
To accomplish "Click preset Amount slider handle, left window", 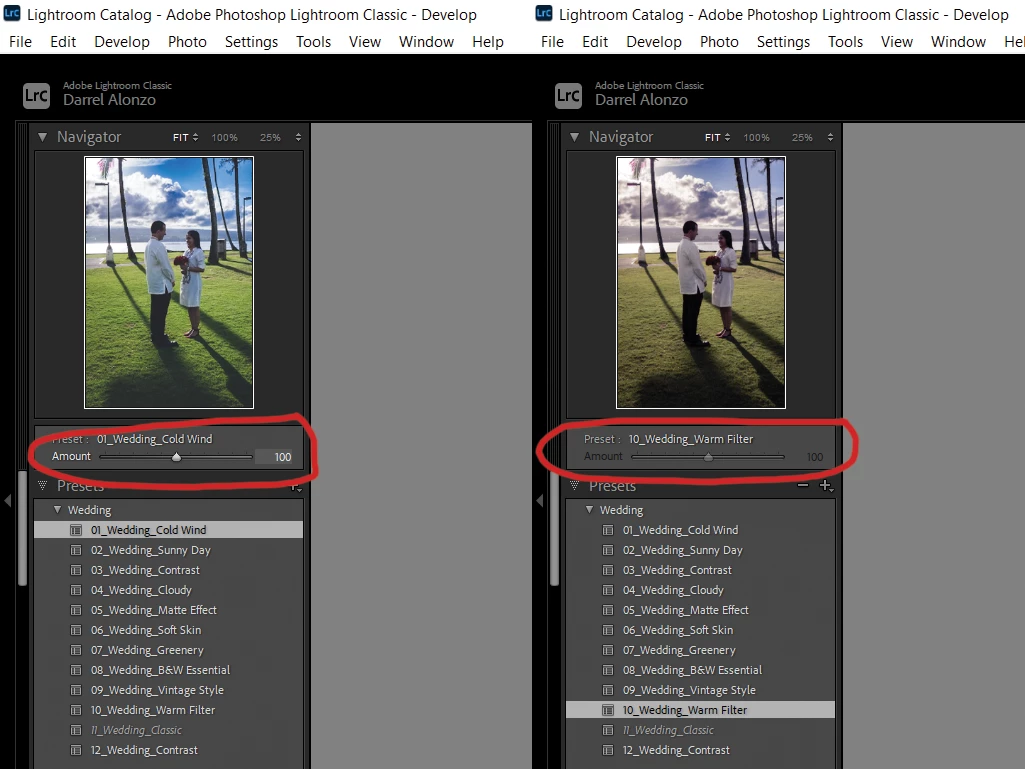I will pyautogui.click(x=176, y=457).
